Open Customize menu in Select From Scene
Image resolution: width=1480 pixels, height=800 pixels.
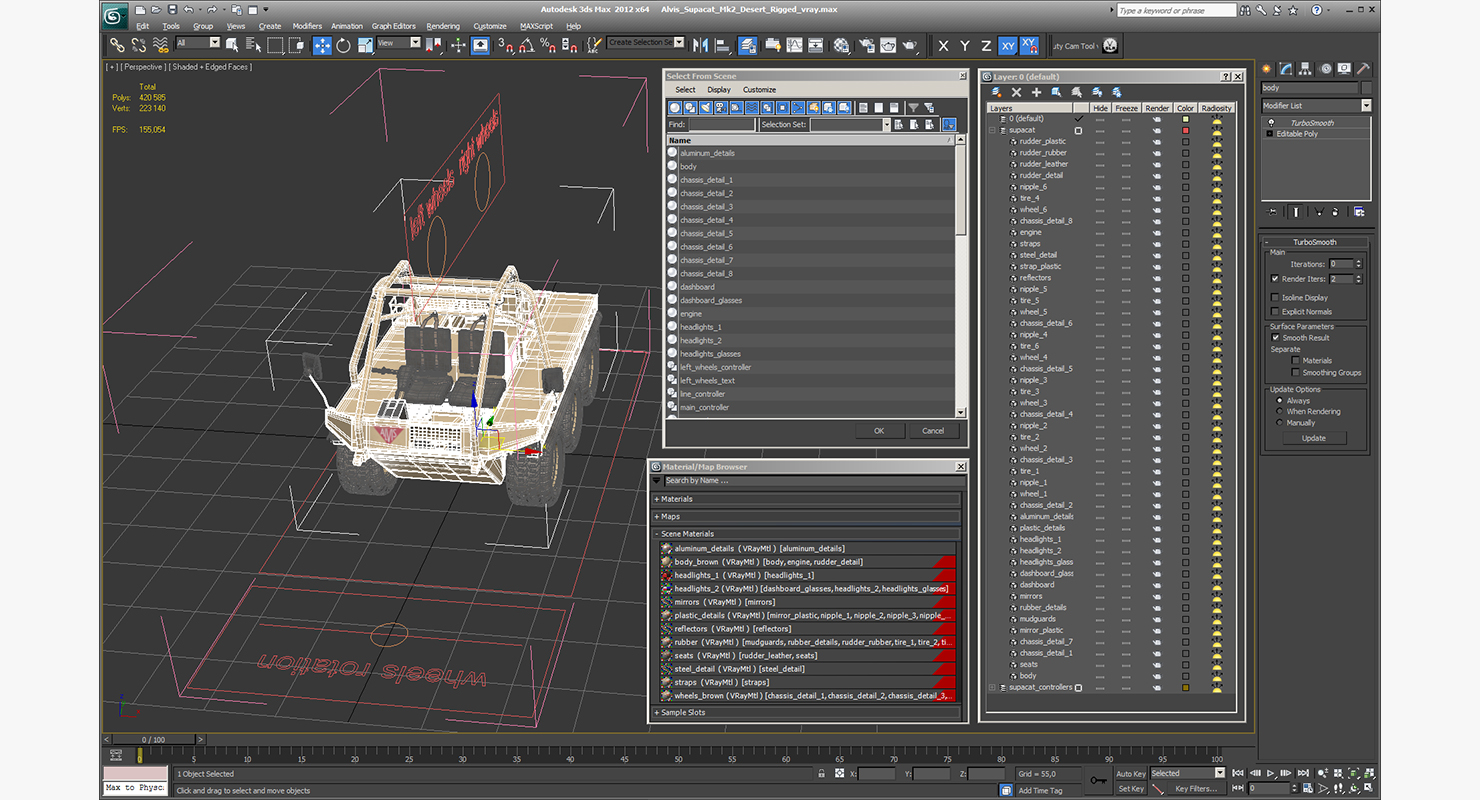click(x=759, y=90)
